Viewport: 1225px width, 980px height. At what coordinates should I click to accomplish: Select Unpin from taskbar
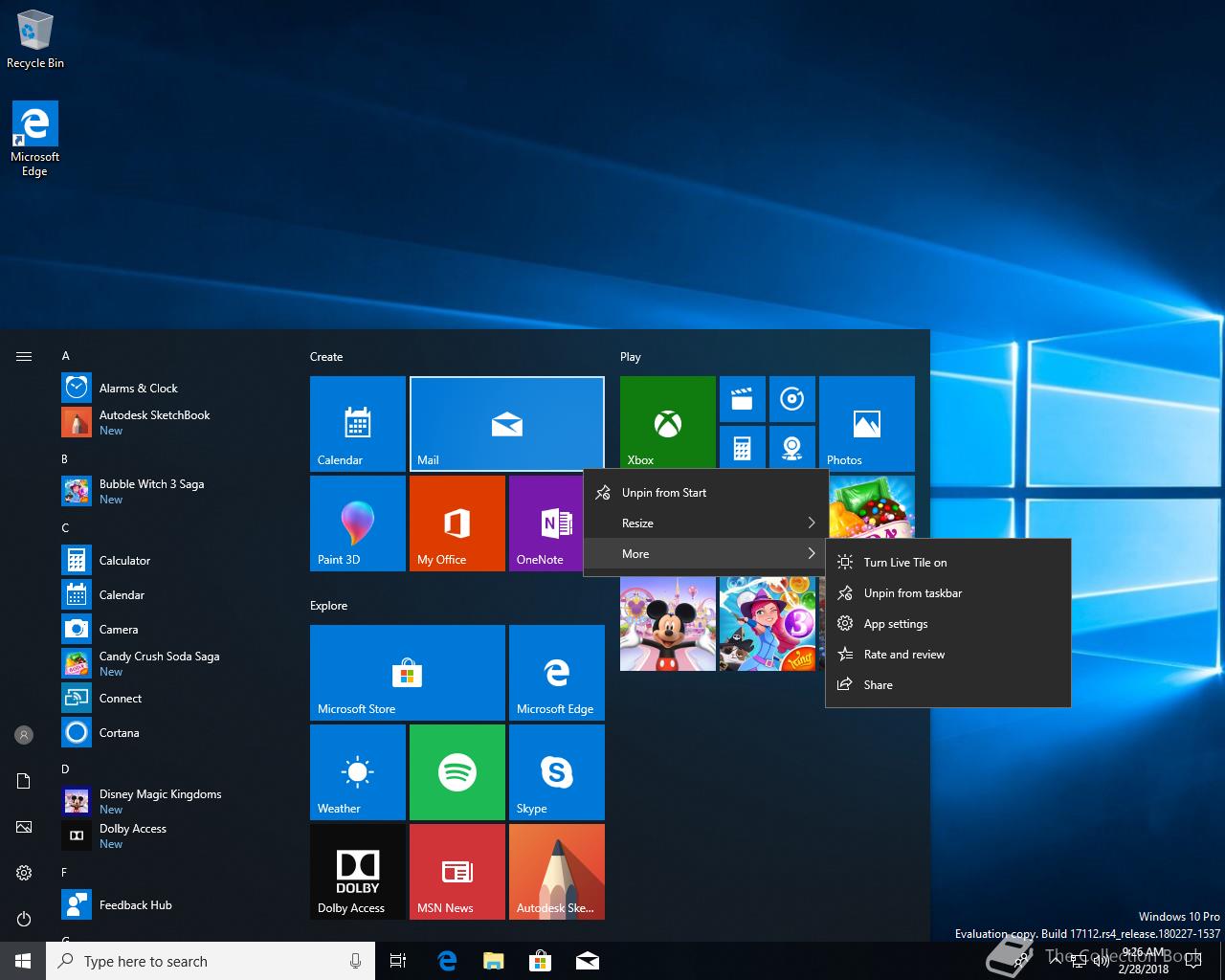click(948, 593)
